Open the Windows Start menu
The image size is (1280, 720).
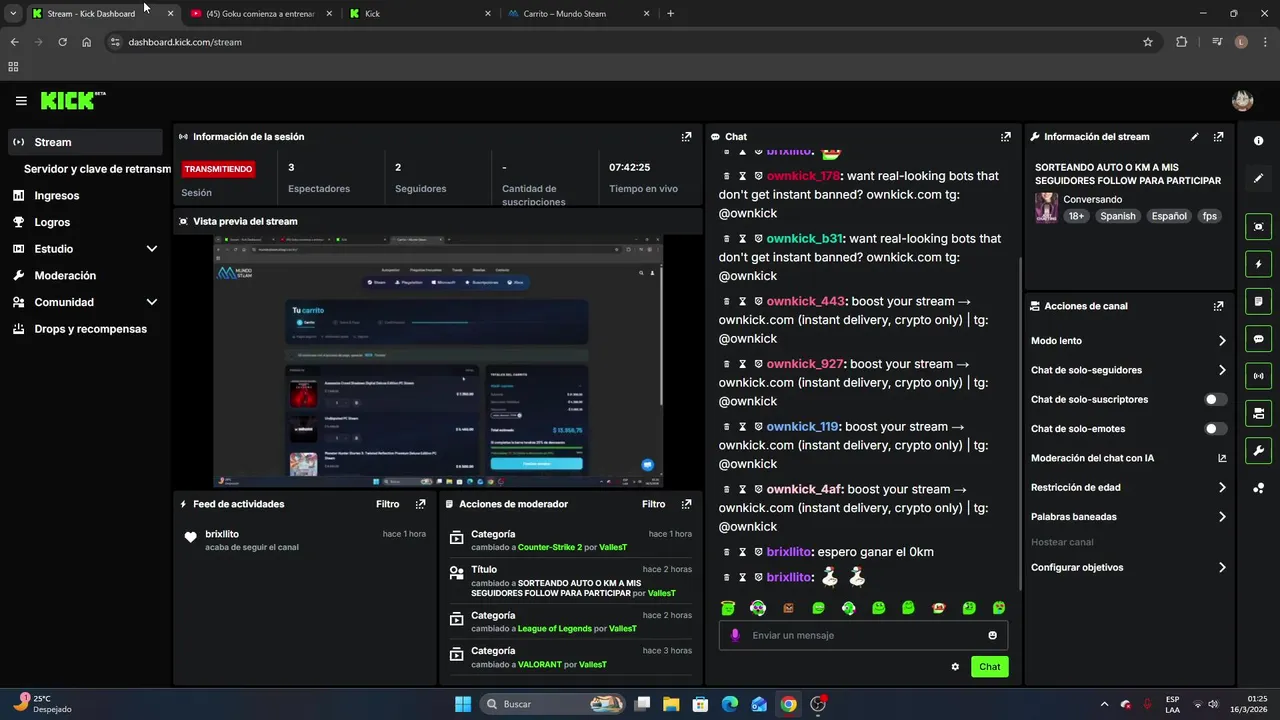pyautogui.click(x=463, y=704)
